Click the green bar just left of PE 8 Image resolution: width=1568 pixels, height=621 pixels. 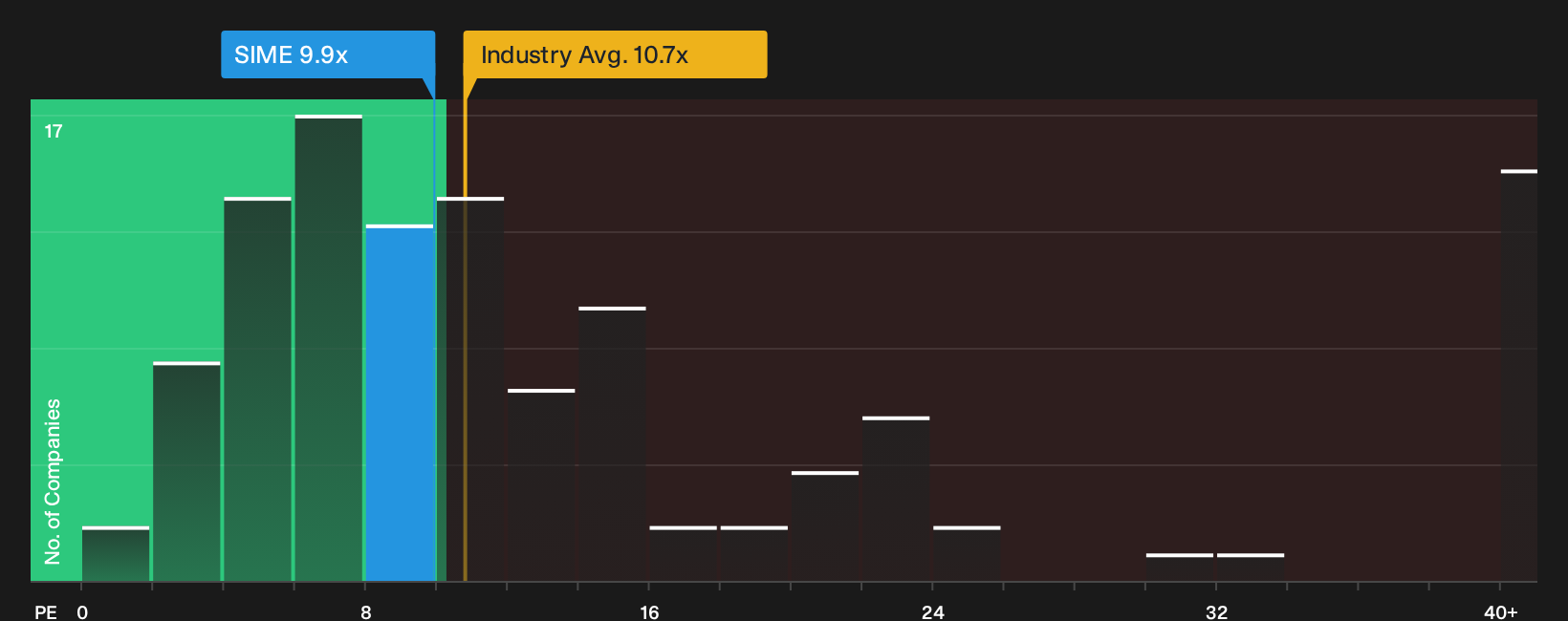click(x=329, y=348)
